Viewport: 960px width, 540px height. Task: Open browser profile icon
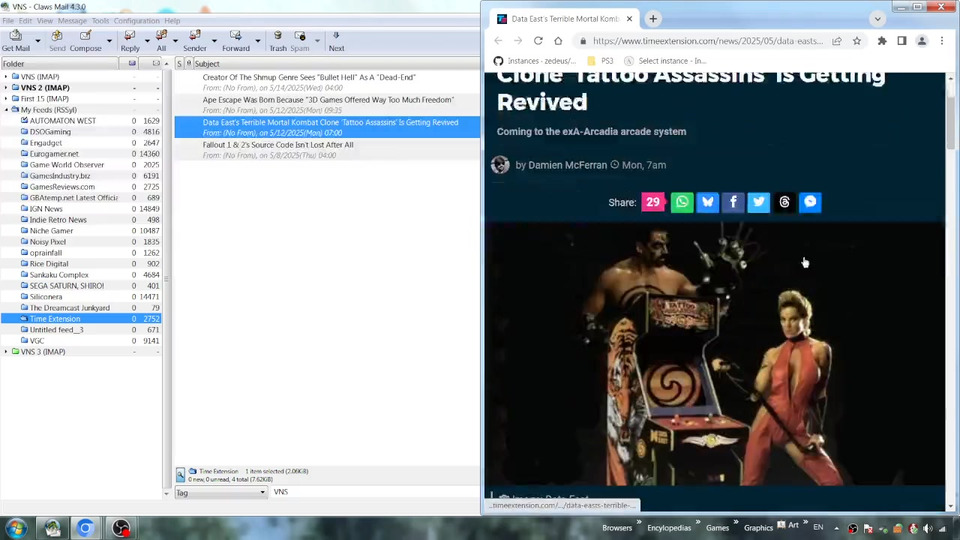[921, 41]
